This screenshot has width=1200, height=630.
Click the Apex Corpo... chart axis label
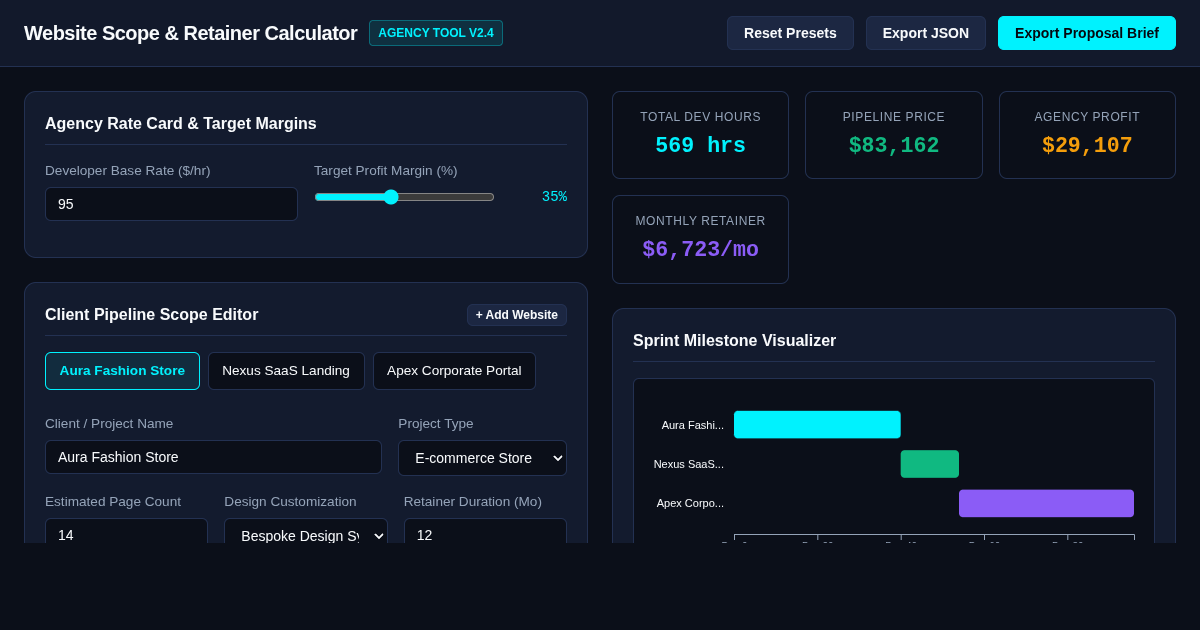click(690, 503)
